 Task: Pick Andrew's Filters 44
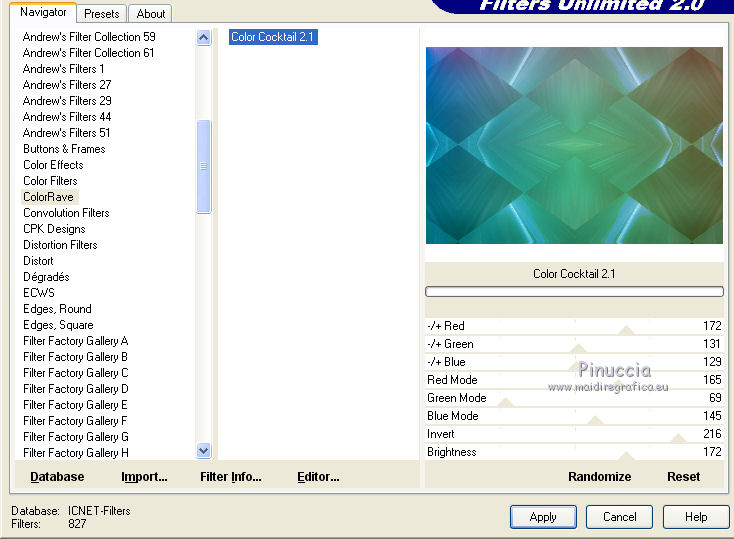tap(67, 117)
